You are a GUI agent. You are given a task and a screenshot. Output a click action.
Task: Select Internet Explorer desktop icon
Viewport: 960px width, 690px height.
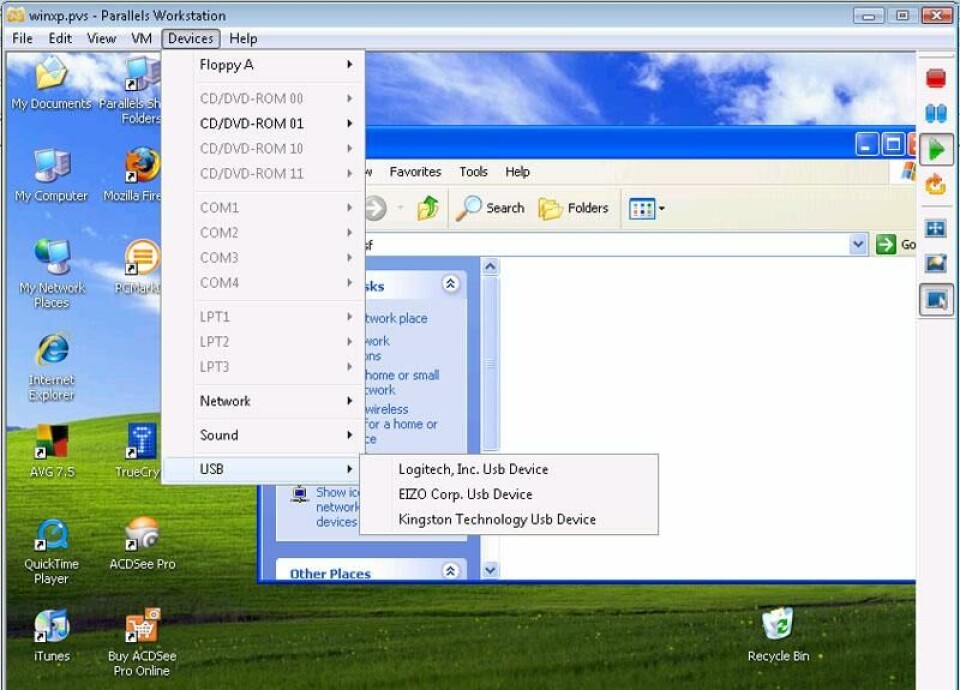click(x=51, y=367)
